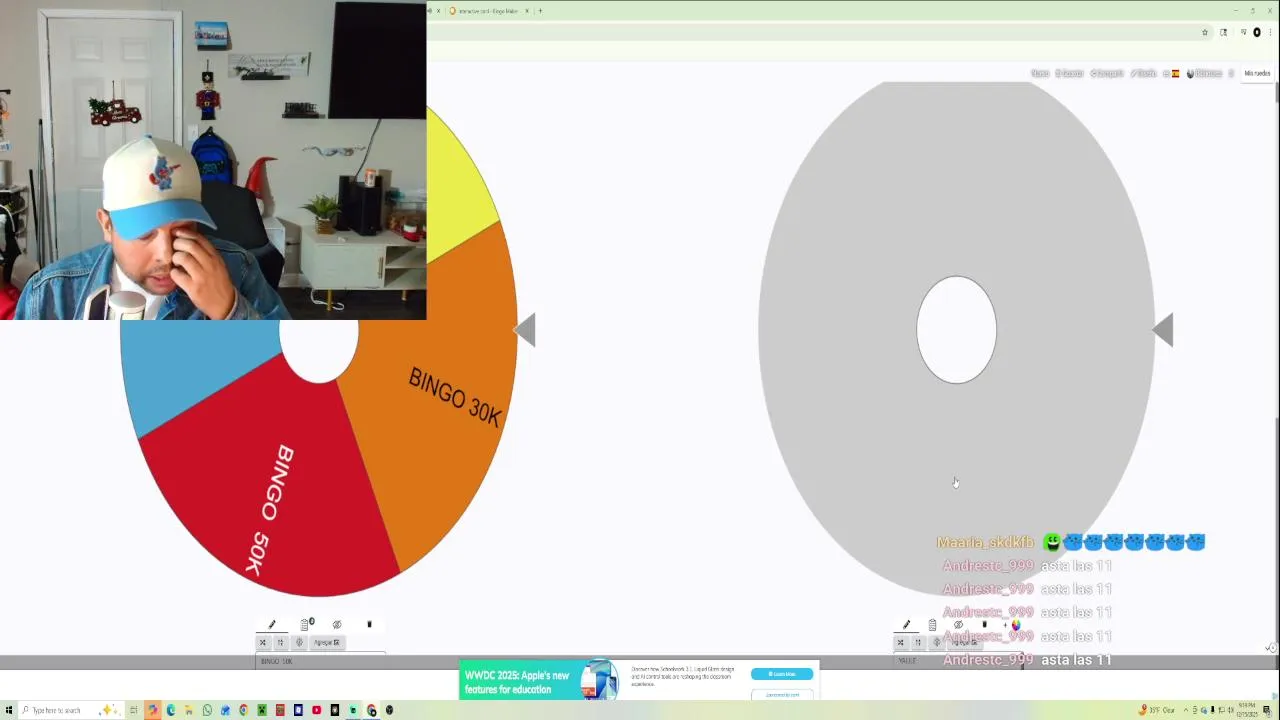Click trash icon under right wheel
The image size is (1280, 720).
coord(984,626)
